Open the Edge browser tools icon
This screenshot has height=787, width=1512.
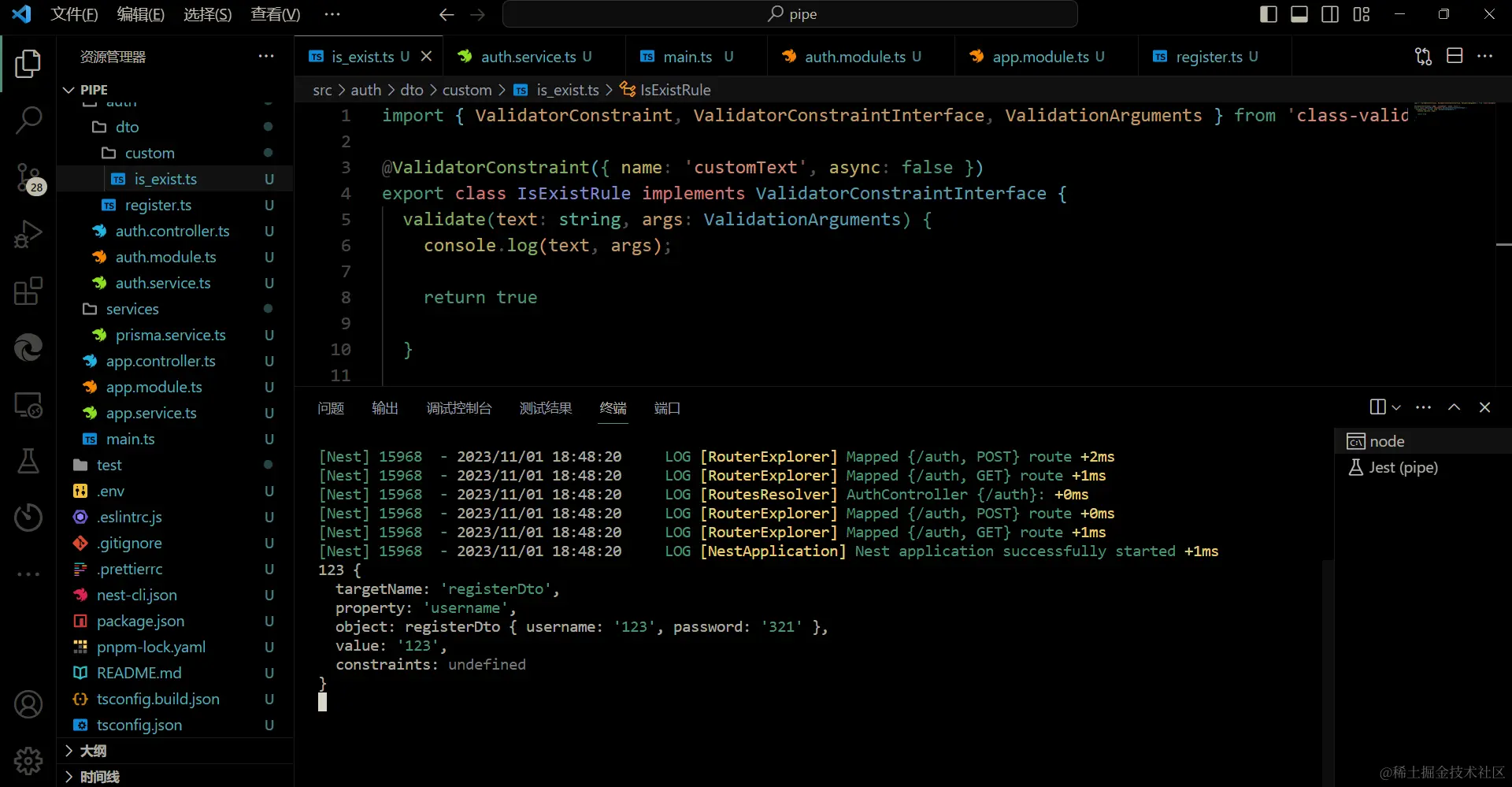click(28, 347)
